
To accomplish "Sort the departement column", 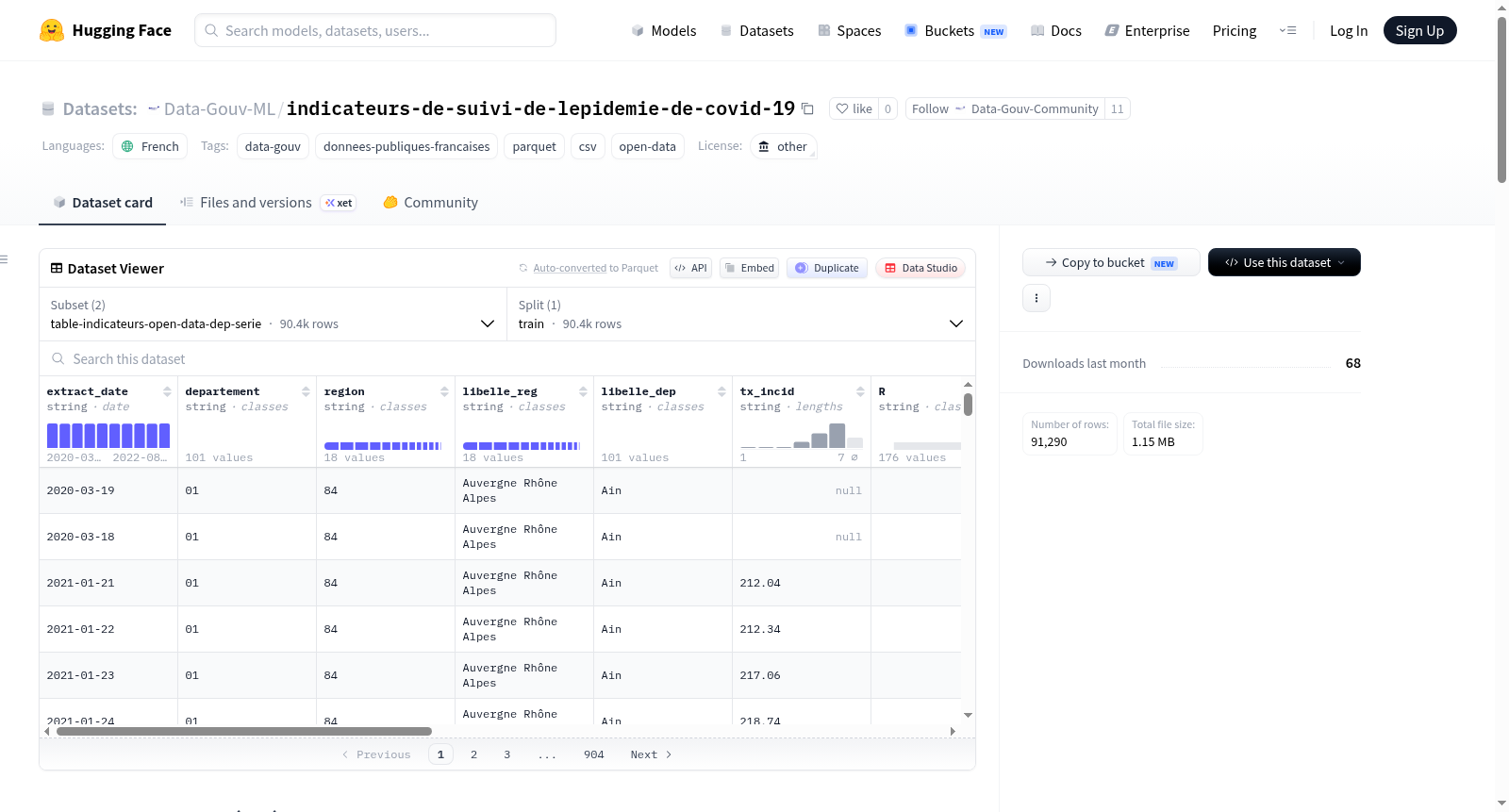I will click(x=306, y=391).
